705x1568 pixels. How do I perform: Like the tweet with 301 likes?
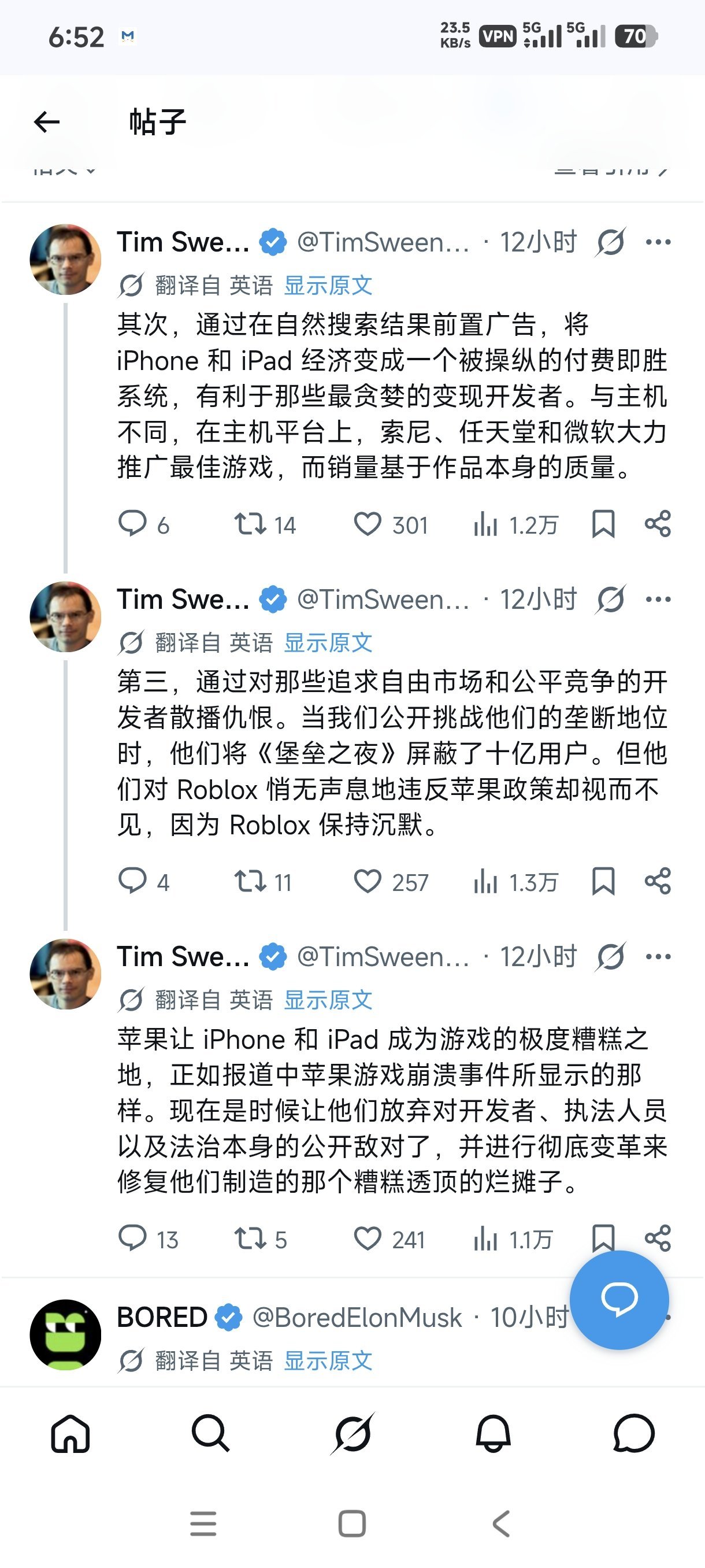368,524
